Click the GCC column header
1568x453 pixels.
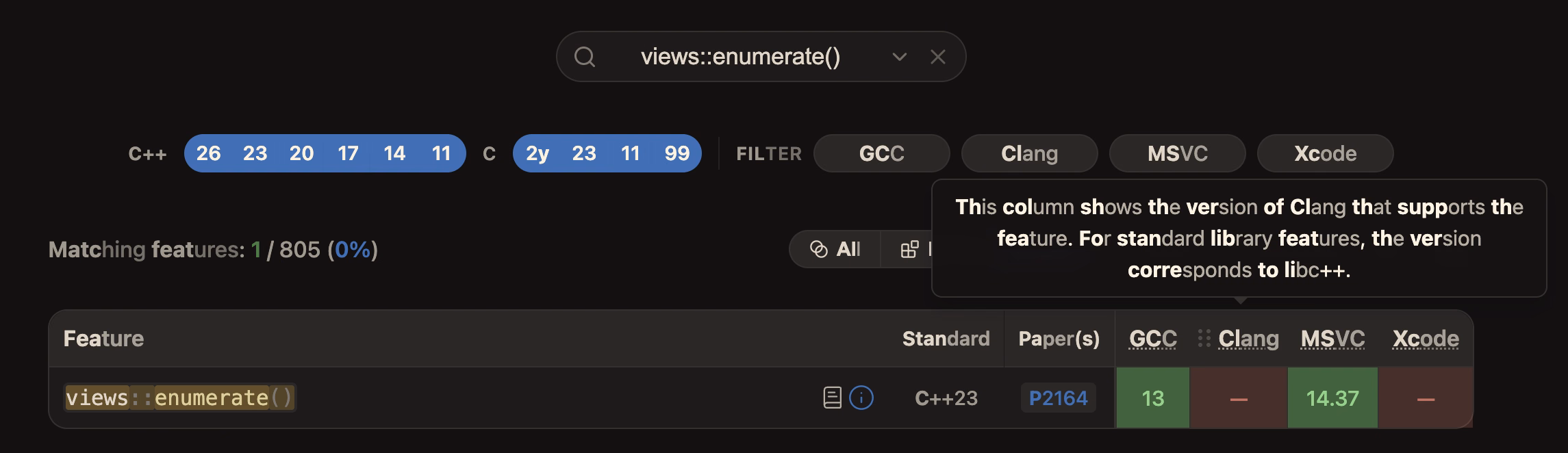[1153, 339]
